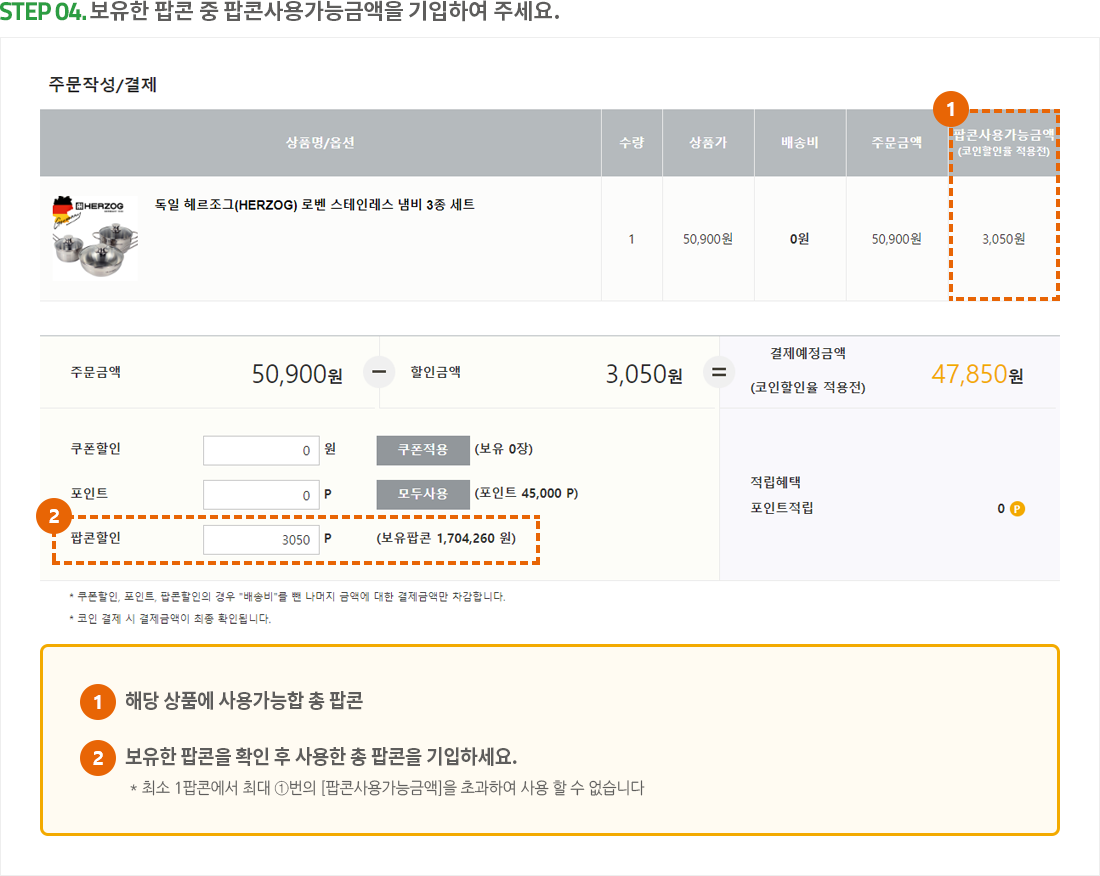1100x876 pixels.
Task: Click orange badge 2 next to 팝콘할인 row
Action: coord(53,516)
